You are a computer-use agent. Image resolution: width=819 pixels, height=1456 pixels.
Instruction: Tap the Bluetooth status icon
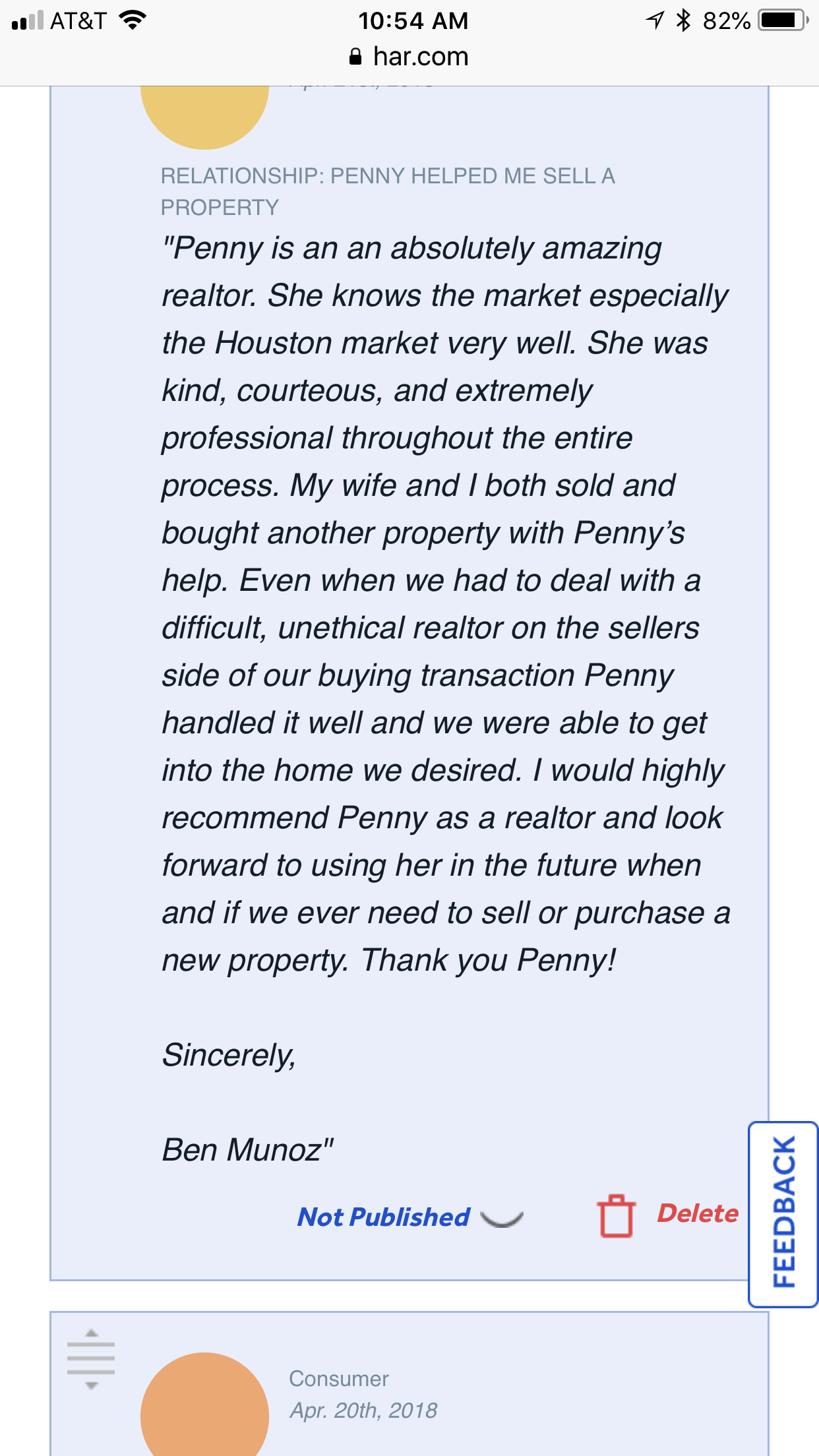(683, 20)
